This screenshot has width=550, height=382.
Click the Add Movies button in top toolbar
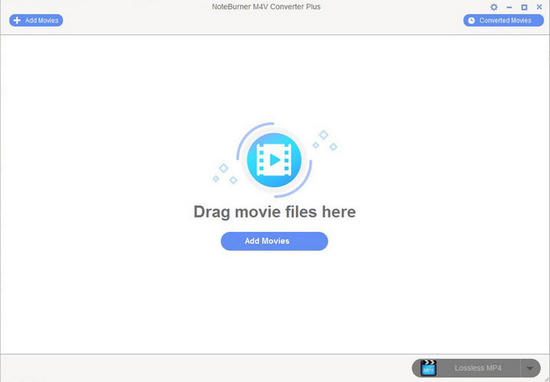36,20
